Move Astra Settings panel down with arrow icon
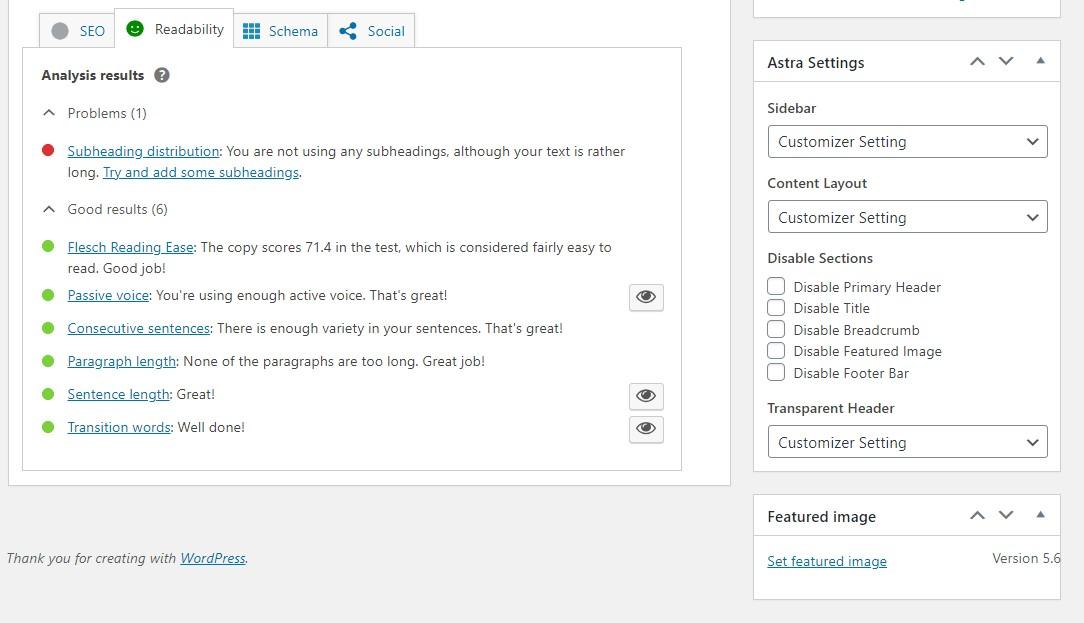The width and height of the screenshot is (1084, 623). coord(1006,61)
